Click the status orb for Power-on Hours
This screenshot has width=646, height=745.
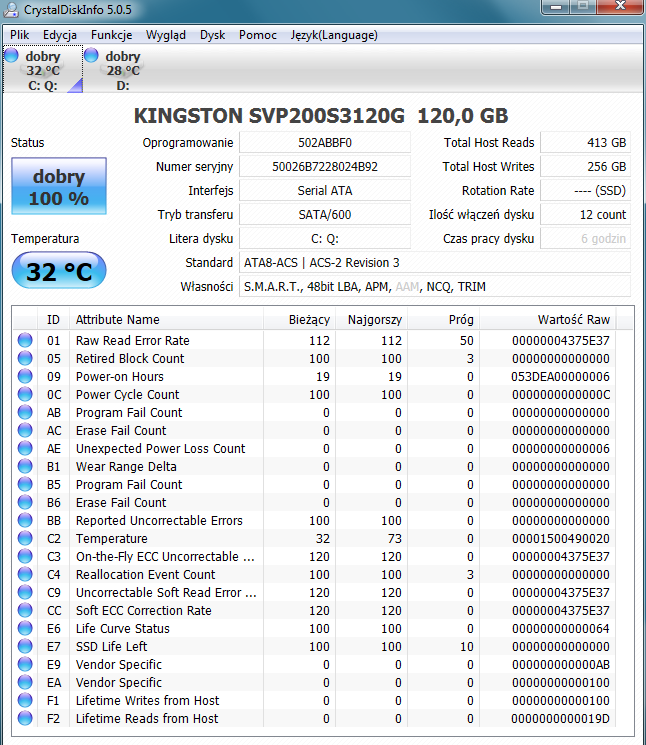pos(25,376)
